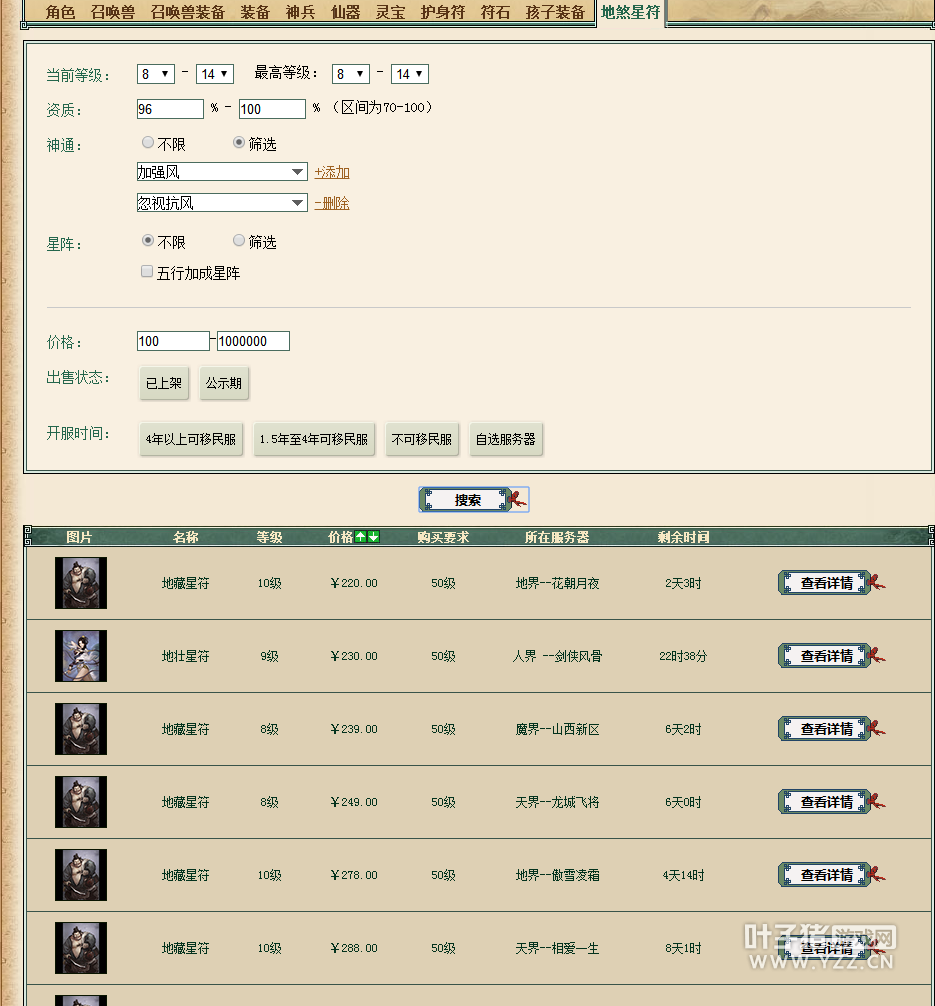
Task: Select 筛选 radio for 星阵
Action: point(239,241)
